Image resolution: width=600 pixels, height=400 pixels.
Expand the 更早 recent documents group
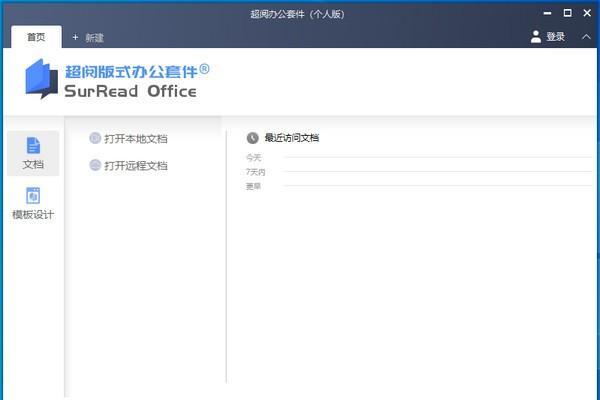[x=253, y=186]
